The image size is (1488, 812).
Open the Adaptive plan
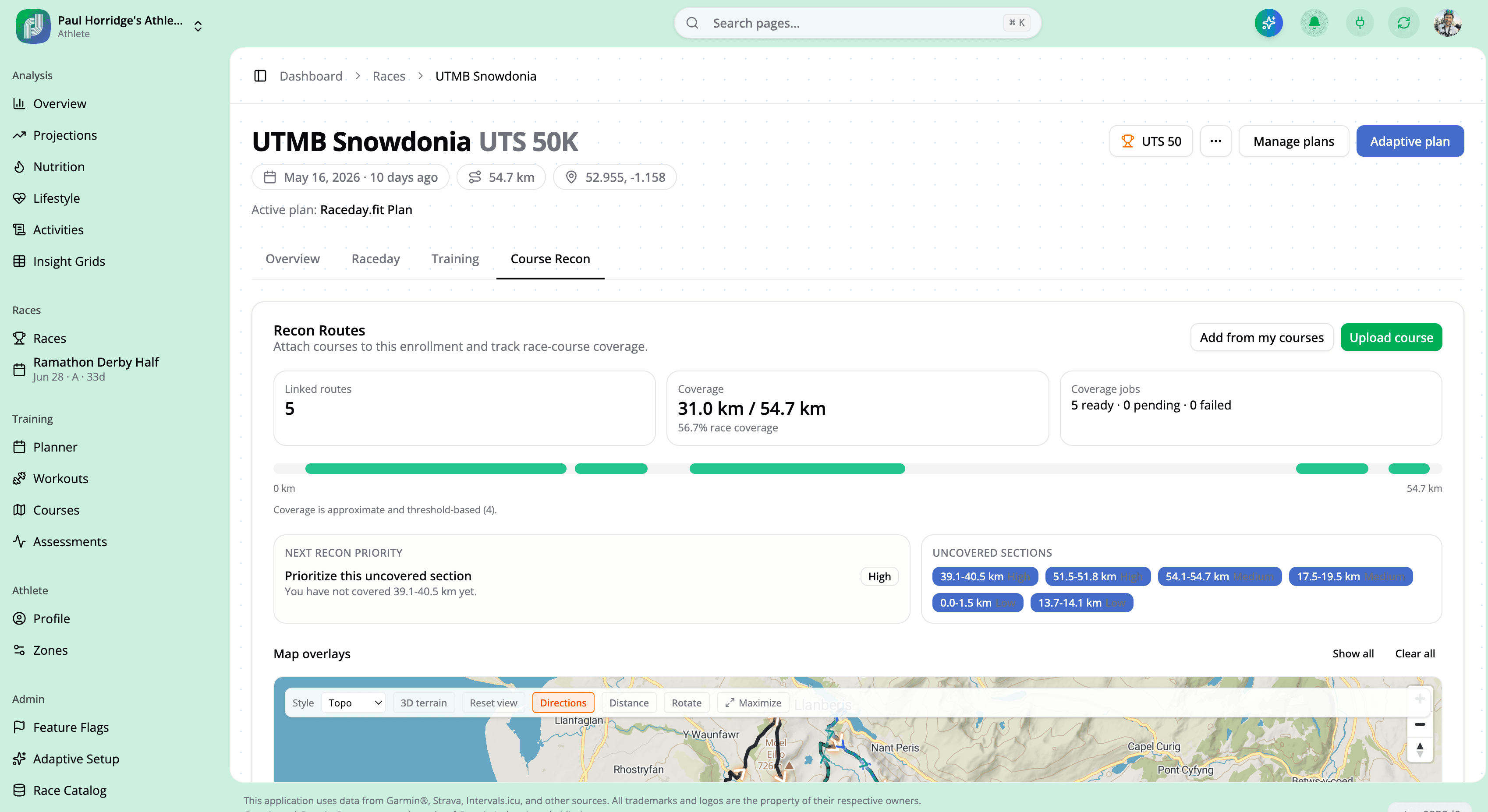1410,141
